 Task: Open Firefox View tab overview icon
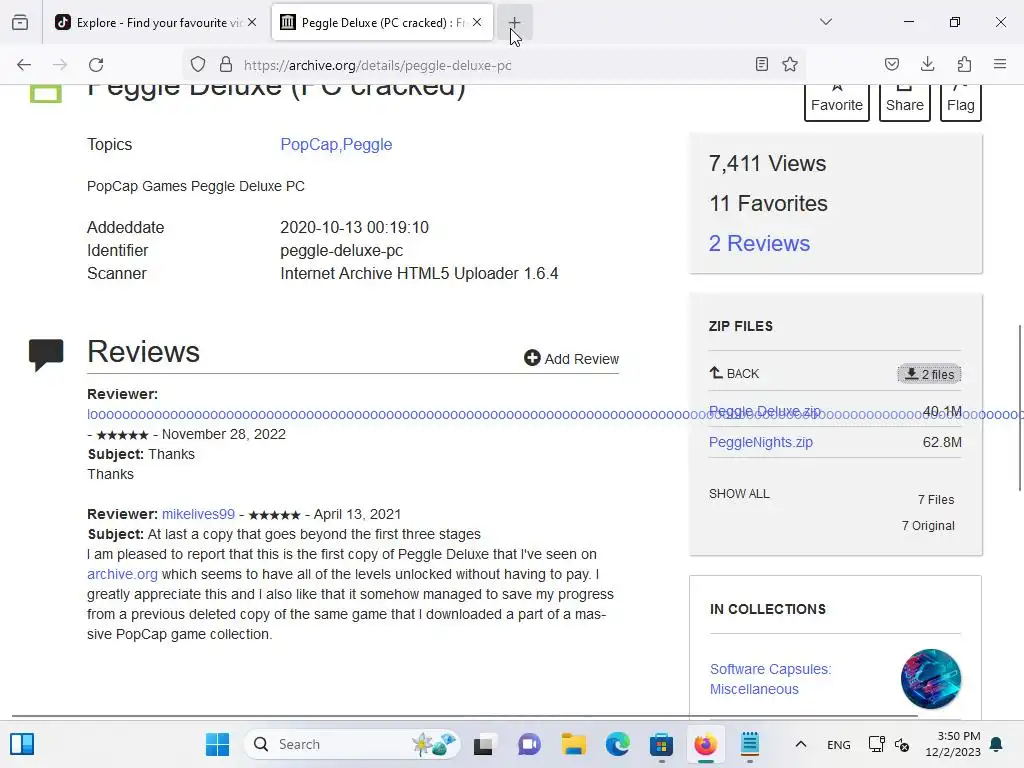point(20,22)
